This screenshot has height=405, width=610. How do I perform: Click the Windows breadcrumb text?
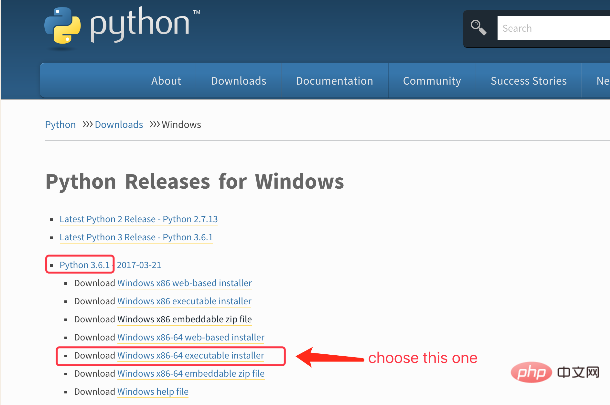click(181, 125)
